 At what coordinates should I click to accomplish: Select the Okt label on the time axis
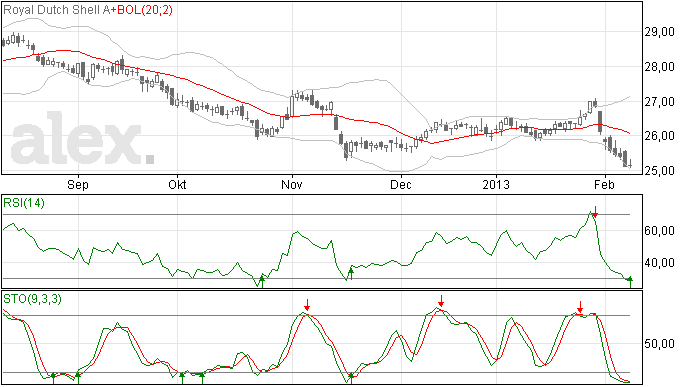click(177, 184)
